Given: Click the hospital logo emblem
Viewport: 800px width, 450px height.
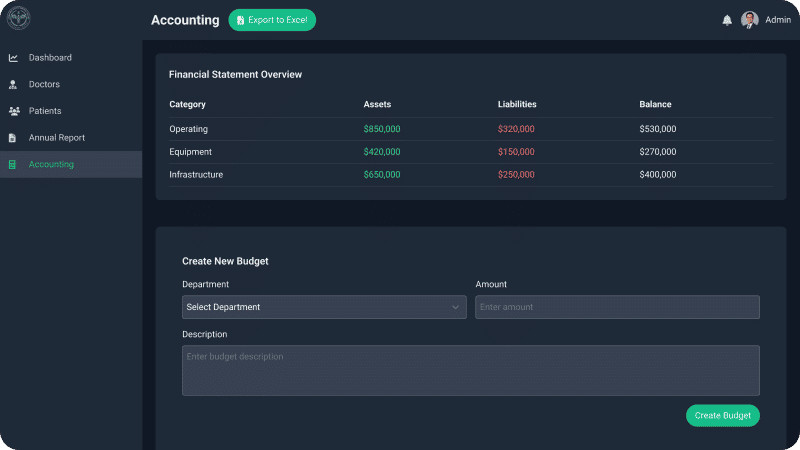Looking at the screenshot, I should click(x=18, y=18).
